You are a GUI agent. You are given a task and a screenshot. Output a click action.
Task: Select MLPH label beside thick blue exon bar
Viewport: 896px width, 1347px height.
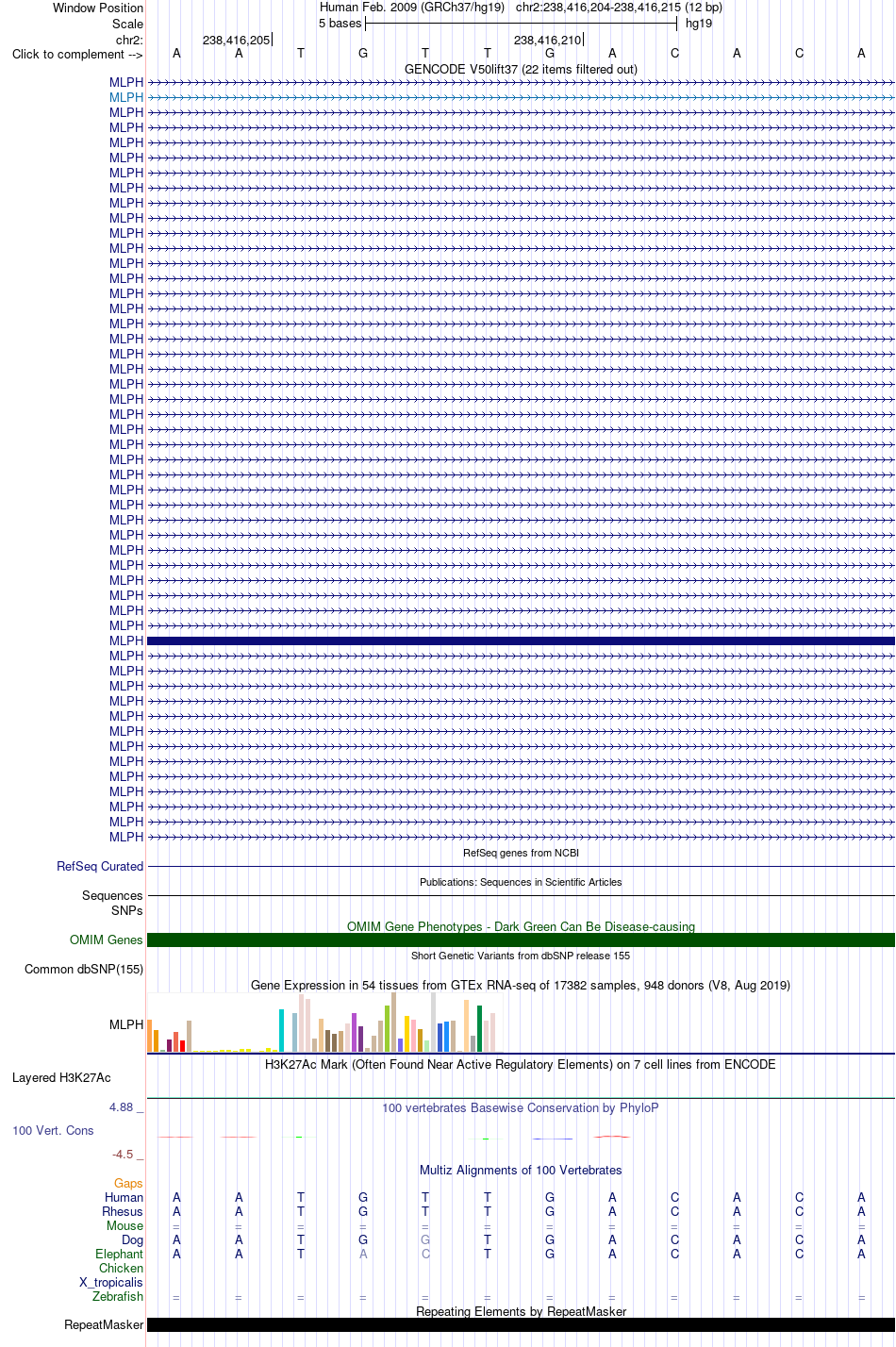point(126,640)
